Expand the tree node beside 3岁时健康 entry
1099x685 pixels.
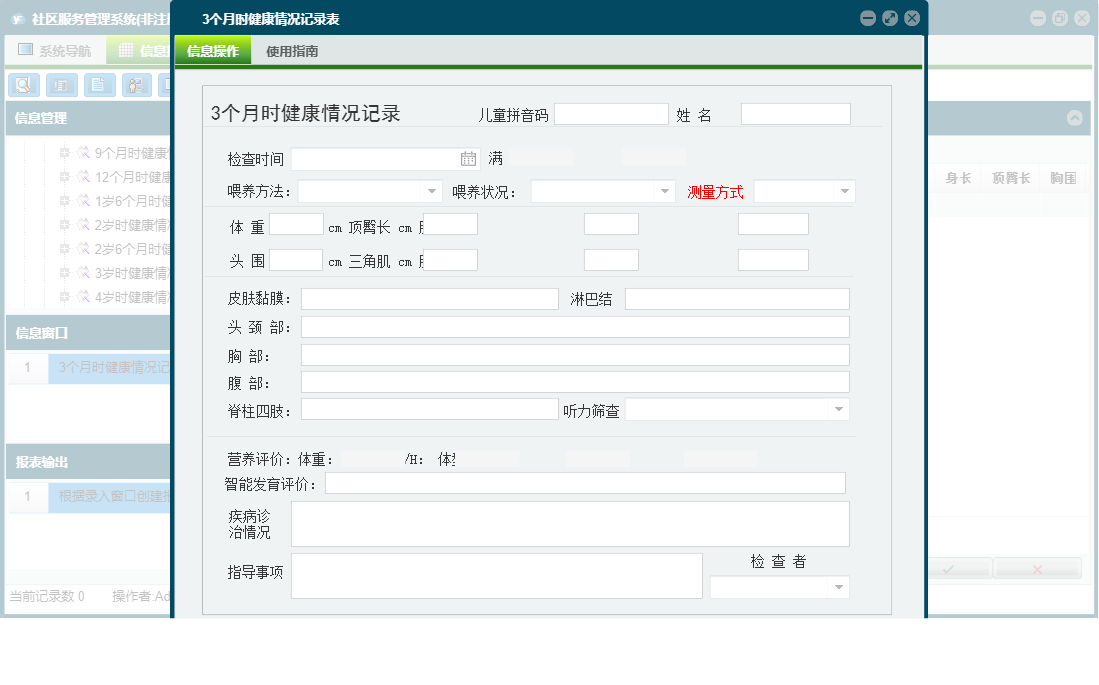64,271
